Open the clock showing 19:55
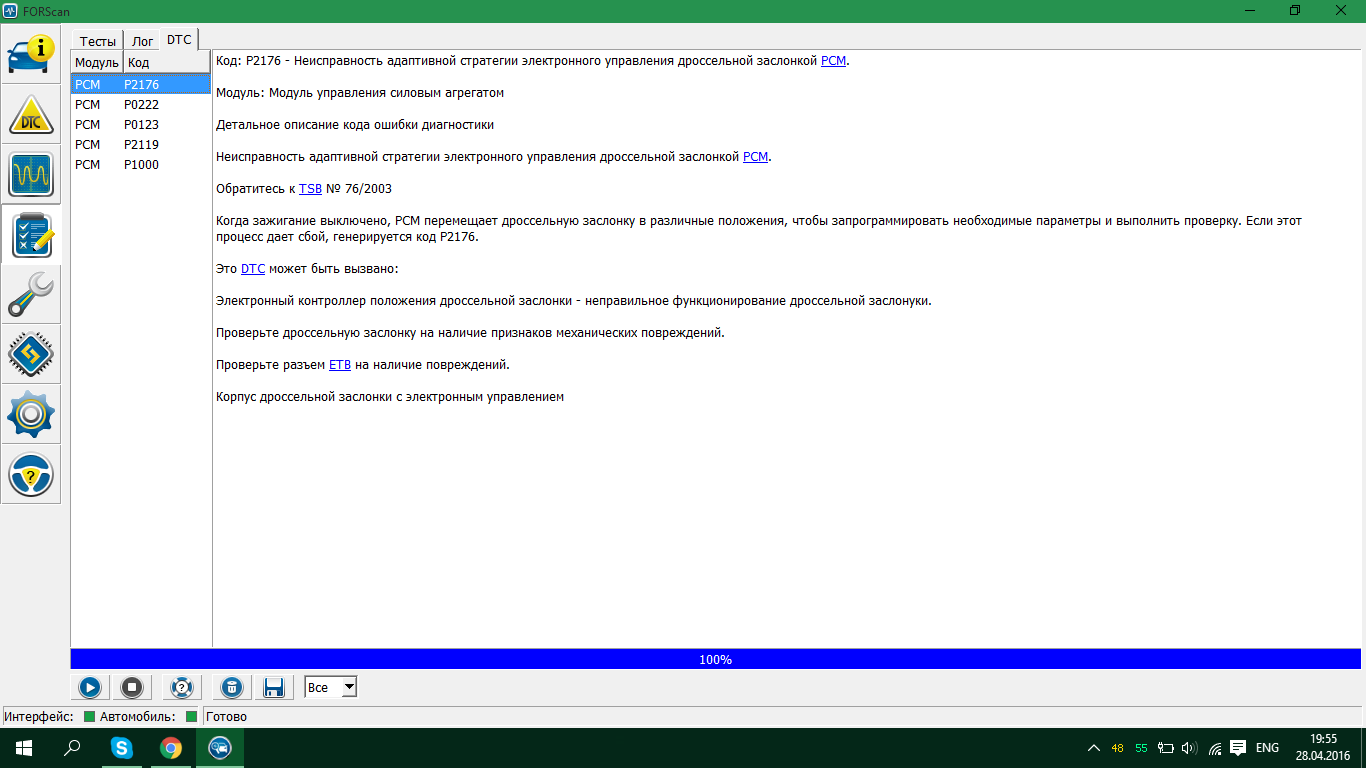 (1323, 748)
